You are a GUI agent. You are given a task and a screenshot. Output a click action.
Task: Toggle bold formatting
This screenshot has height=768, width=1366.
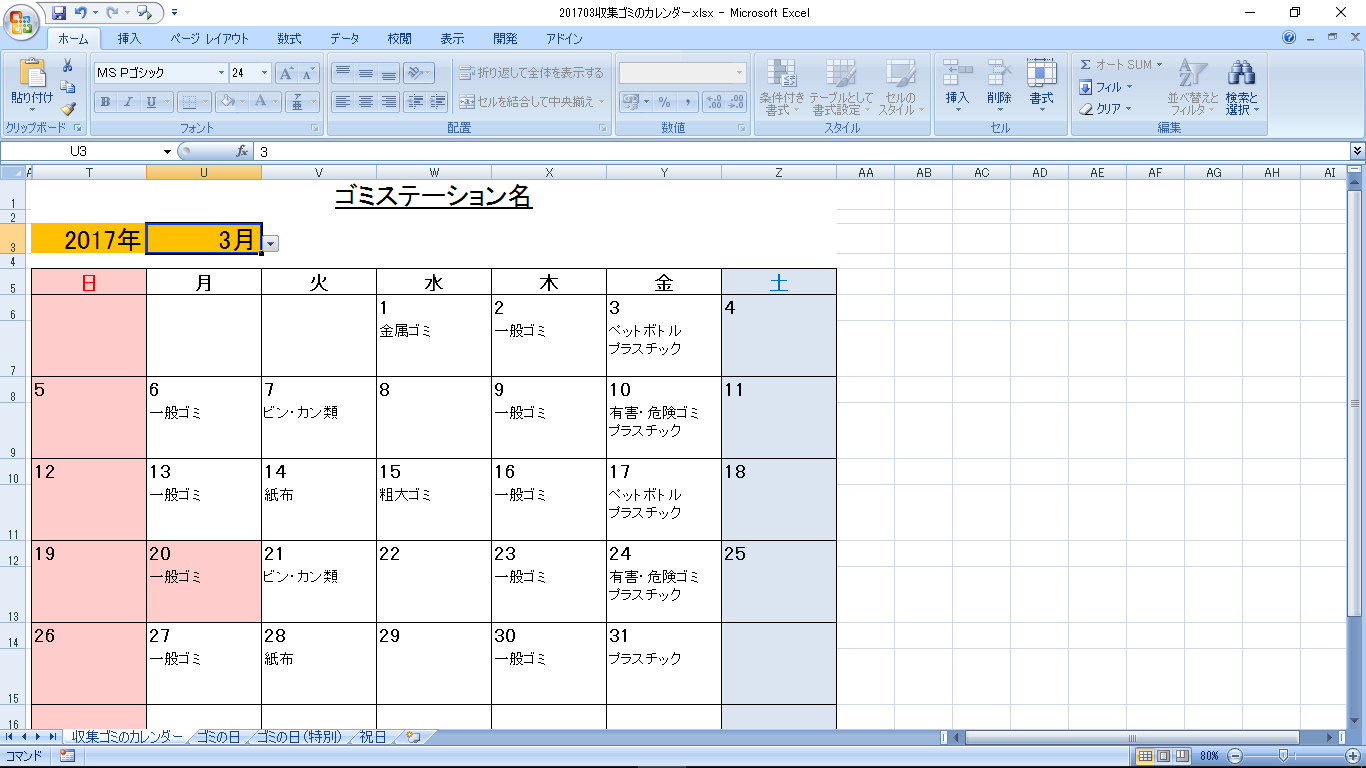(x=104, y=102)
